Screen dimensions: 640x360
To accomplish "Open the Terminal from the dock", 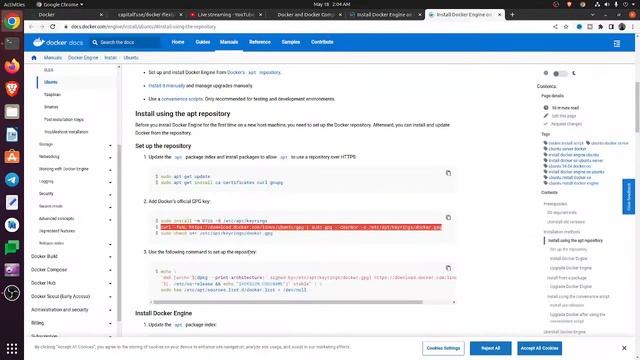I will tap(12, 43).
